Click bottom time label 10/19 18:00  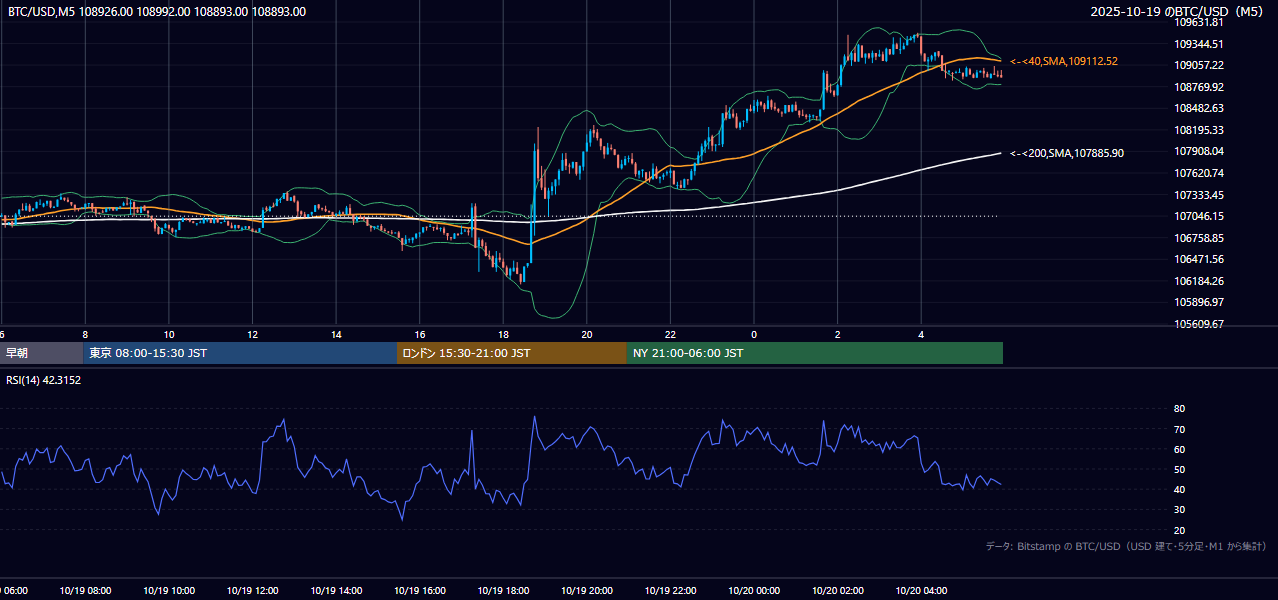[503, 591]
